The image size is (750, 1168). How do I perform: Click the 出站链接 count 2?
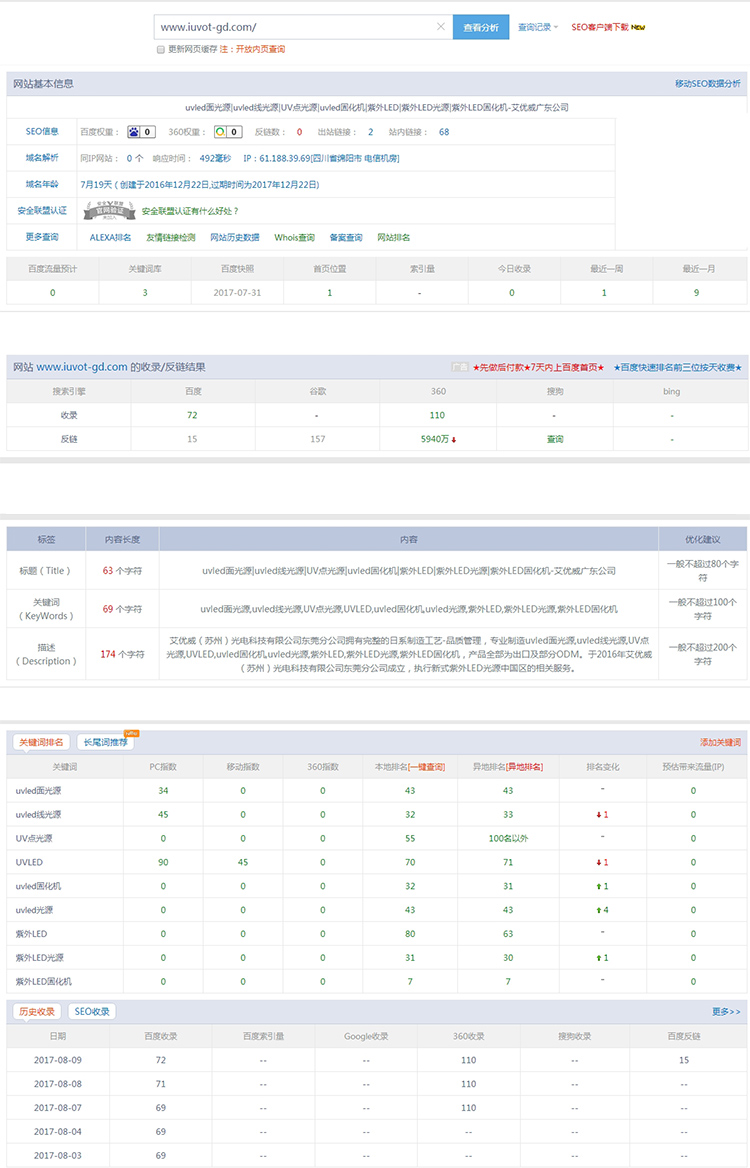tap(371, 133)
